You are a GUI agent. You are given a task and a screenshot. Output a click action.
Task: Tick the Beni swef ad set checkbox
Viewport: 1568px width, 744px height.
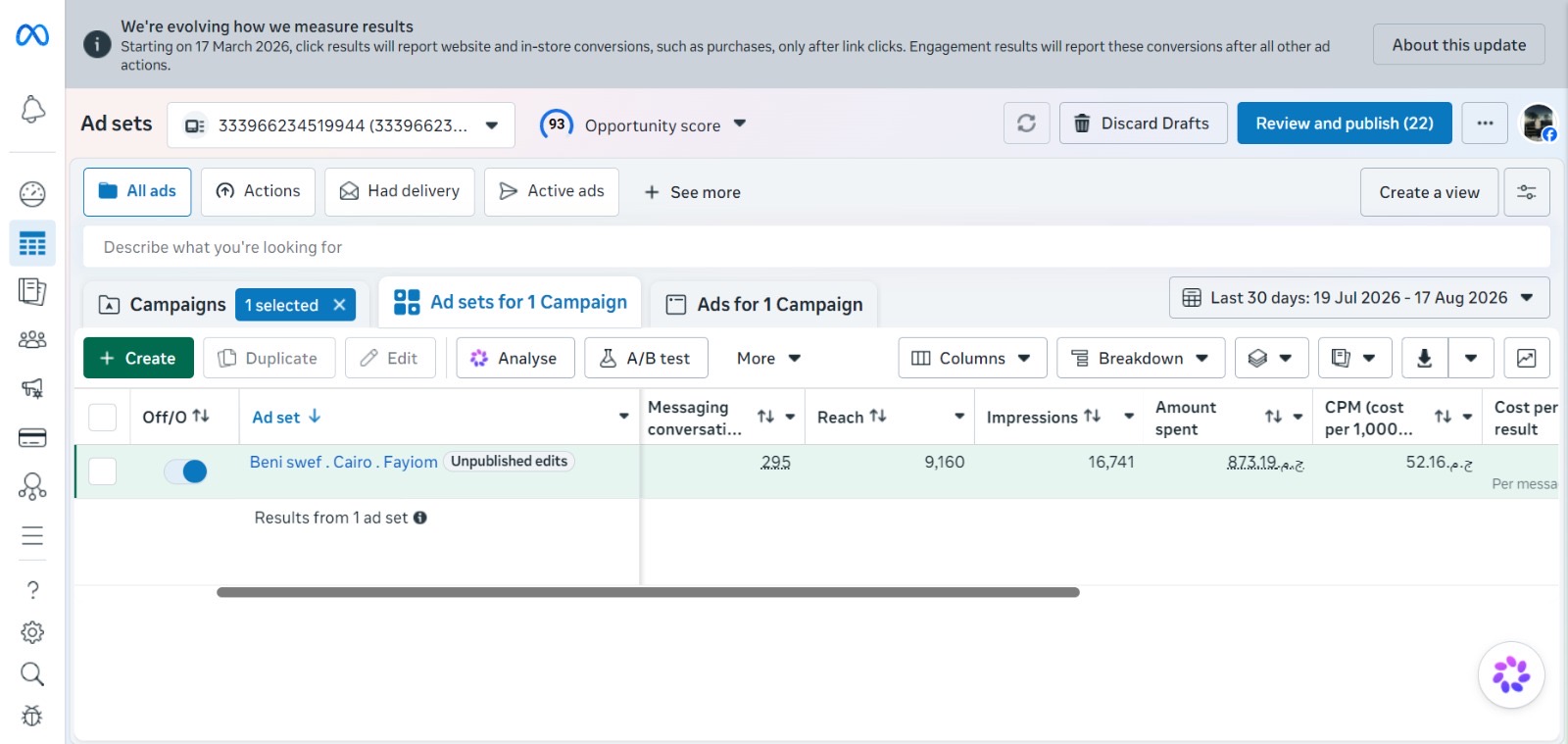[103, 471]
